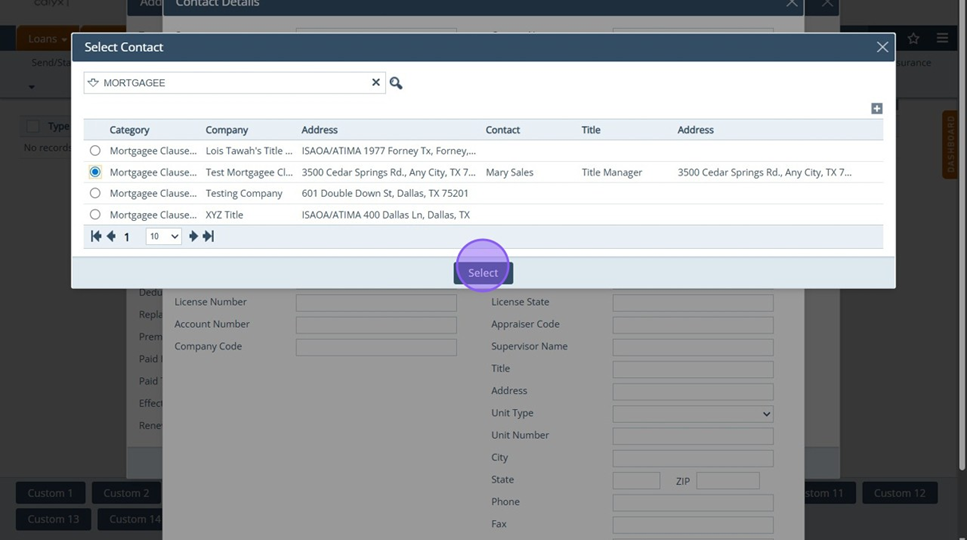Choose the Testing Company radio button
967x540 pixels.
95,193
